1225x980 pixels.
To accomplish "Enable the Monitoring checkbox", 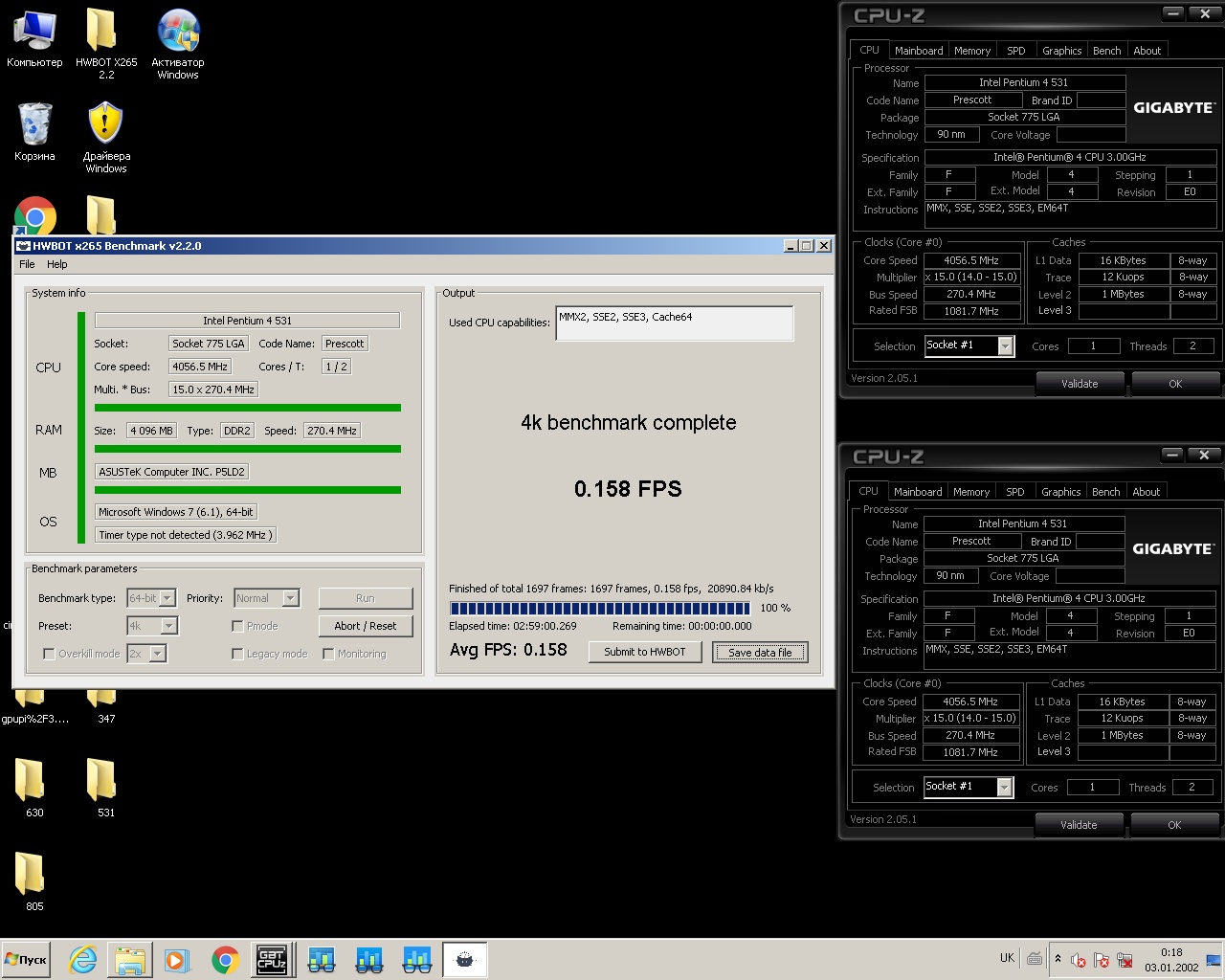I will (x=328, y=654).
